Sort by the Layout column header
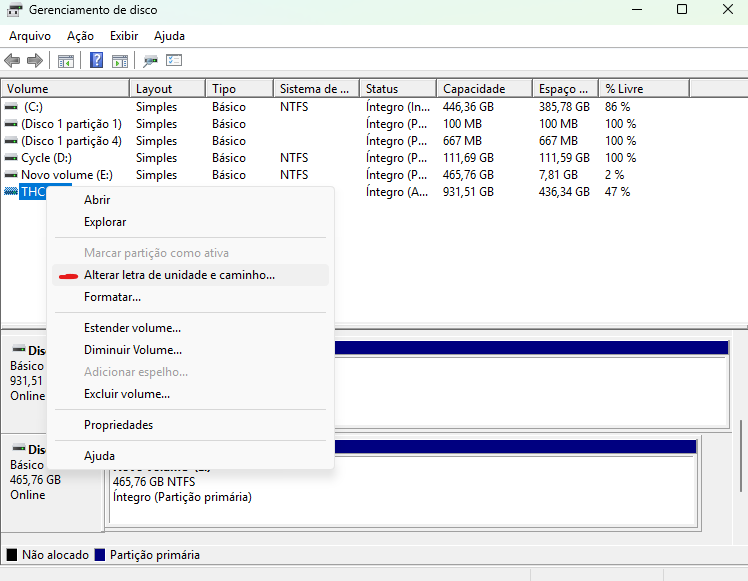 click(168, 89)
